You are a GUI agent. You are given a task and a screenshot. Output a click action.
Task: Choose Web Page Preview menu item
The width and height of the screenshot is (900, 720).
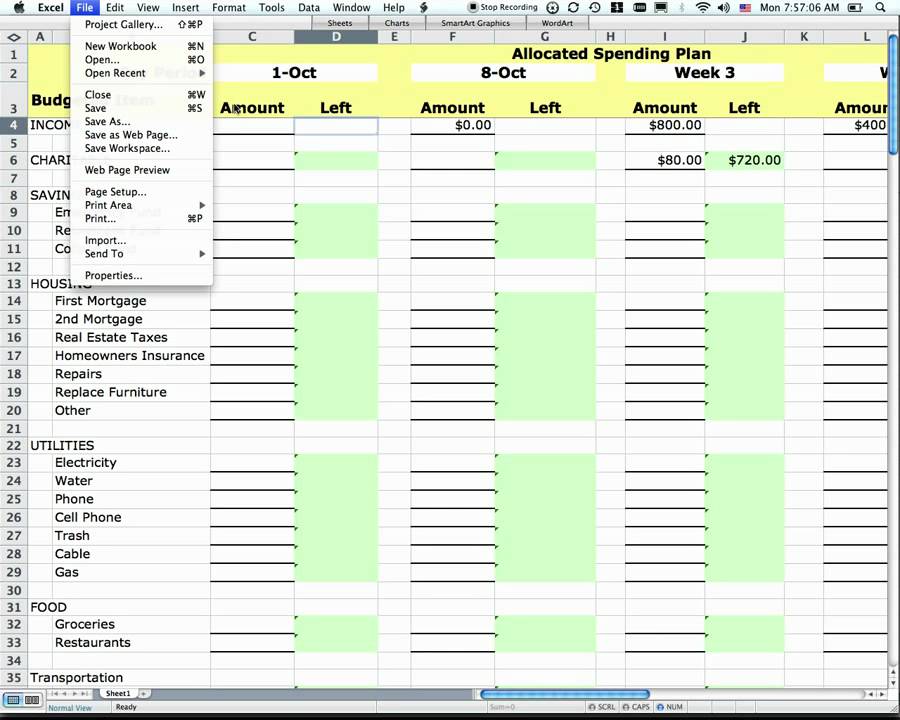pos(141,170)
